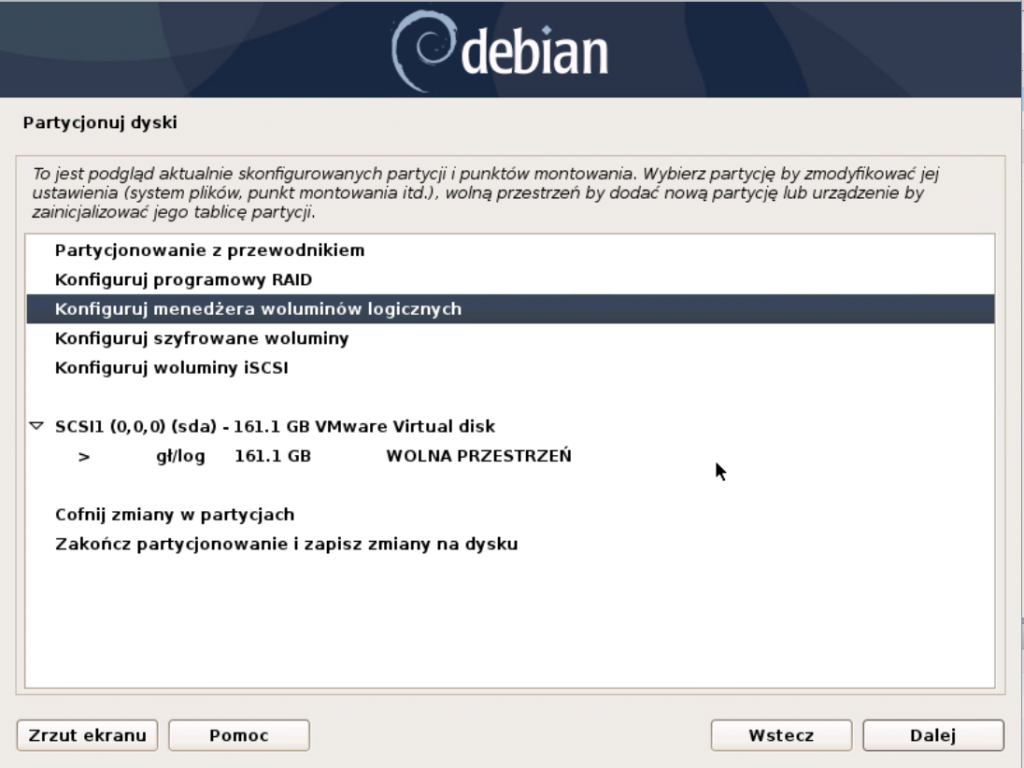Click the > arrow beside free space entry
This screenshot has width=1024, height=768.
pyautogui.click(x=84, y=456)
